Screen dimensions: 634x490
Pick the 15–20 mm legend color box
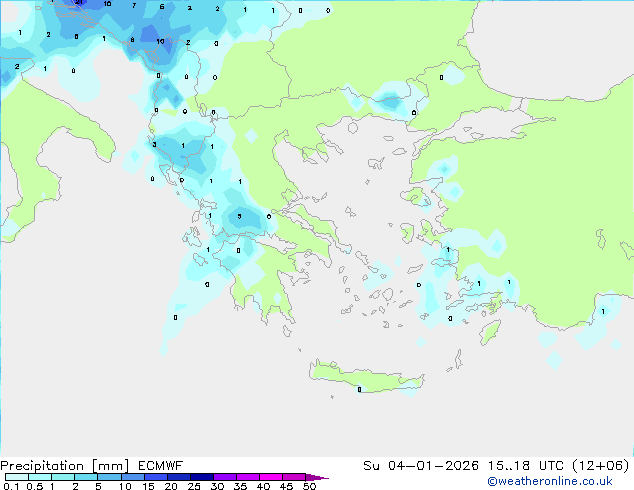tap(155, 477)
